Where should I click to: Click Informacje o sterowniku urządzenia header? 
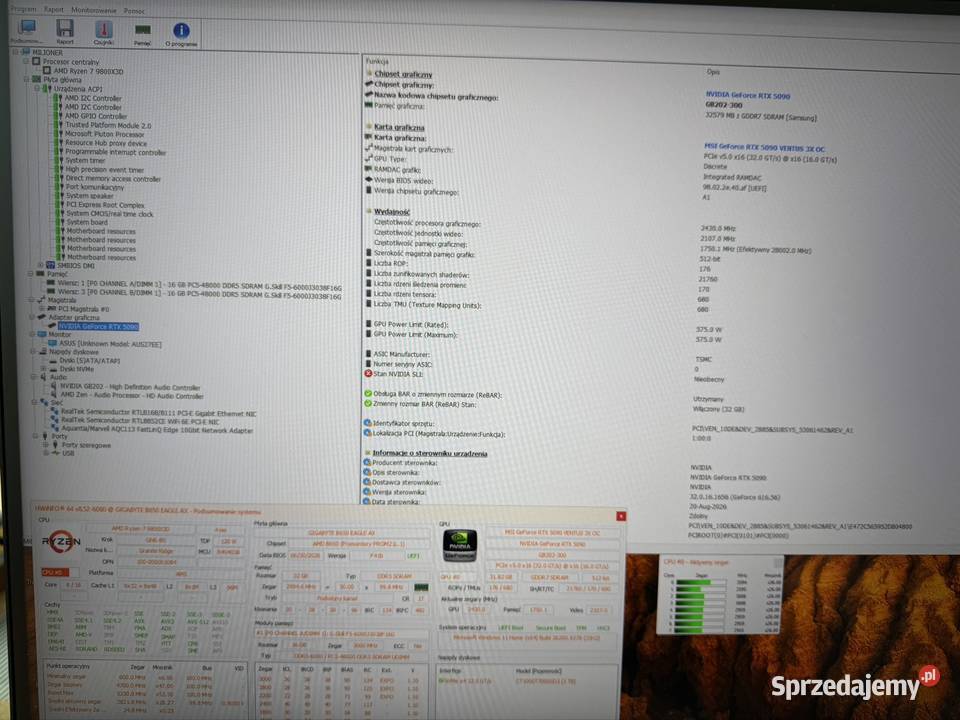click(x=430, y=454)
